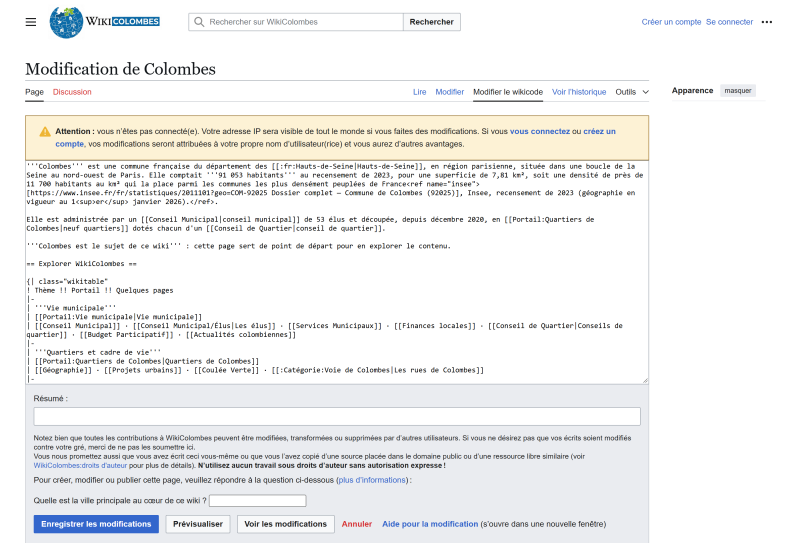
Task: Hide the Apparence panel with masquer
Action: (x=738, y=90)
